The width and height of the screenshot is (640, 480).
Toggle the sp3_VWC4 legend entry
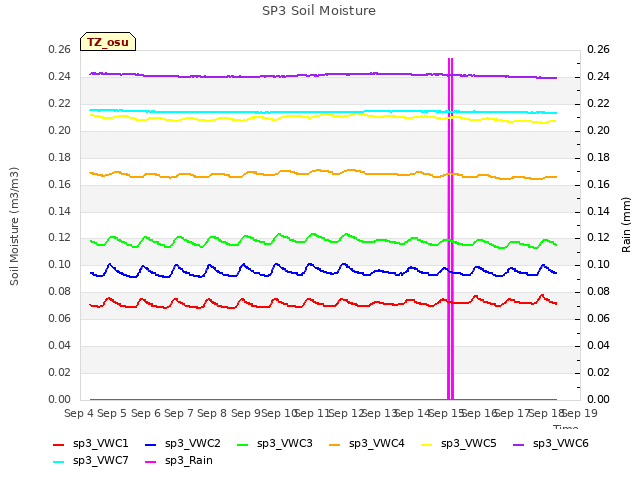(x=367, y=444)
